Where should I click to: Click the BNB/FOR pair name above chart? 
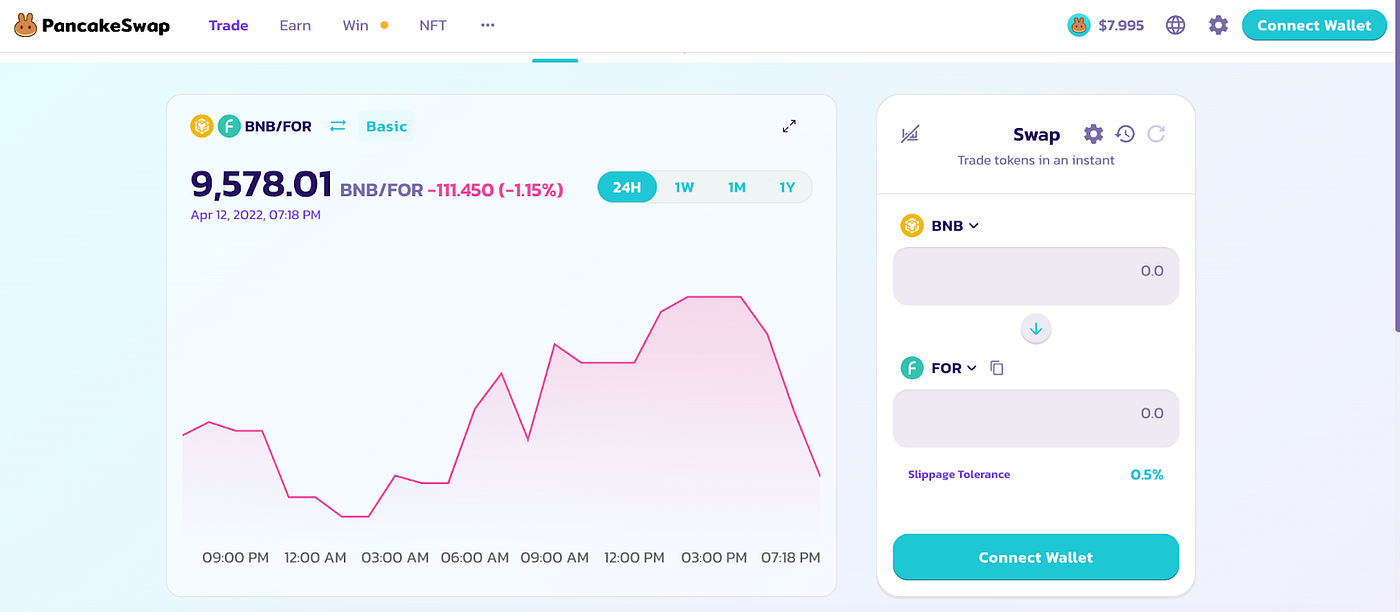(x=278, y=126)
